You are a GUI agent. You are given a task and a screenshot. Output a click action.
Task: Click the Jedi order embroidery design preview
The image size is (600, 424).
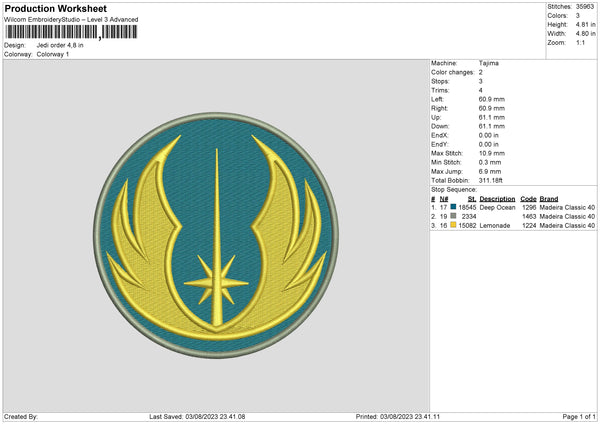216,235
